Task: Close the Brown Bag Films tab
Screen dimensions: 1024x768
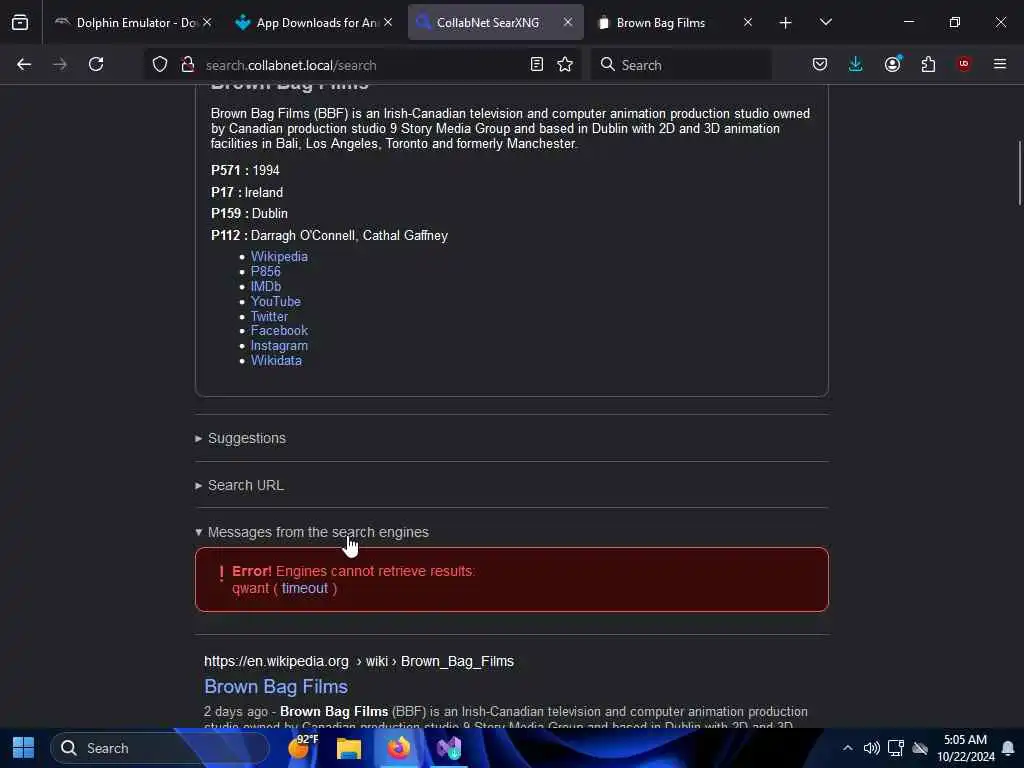Action: 748,22
